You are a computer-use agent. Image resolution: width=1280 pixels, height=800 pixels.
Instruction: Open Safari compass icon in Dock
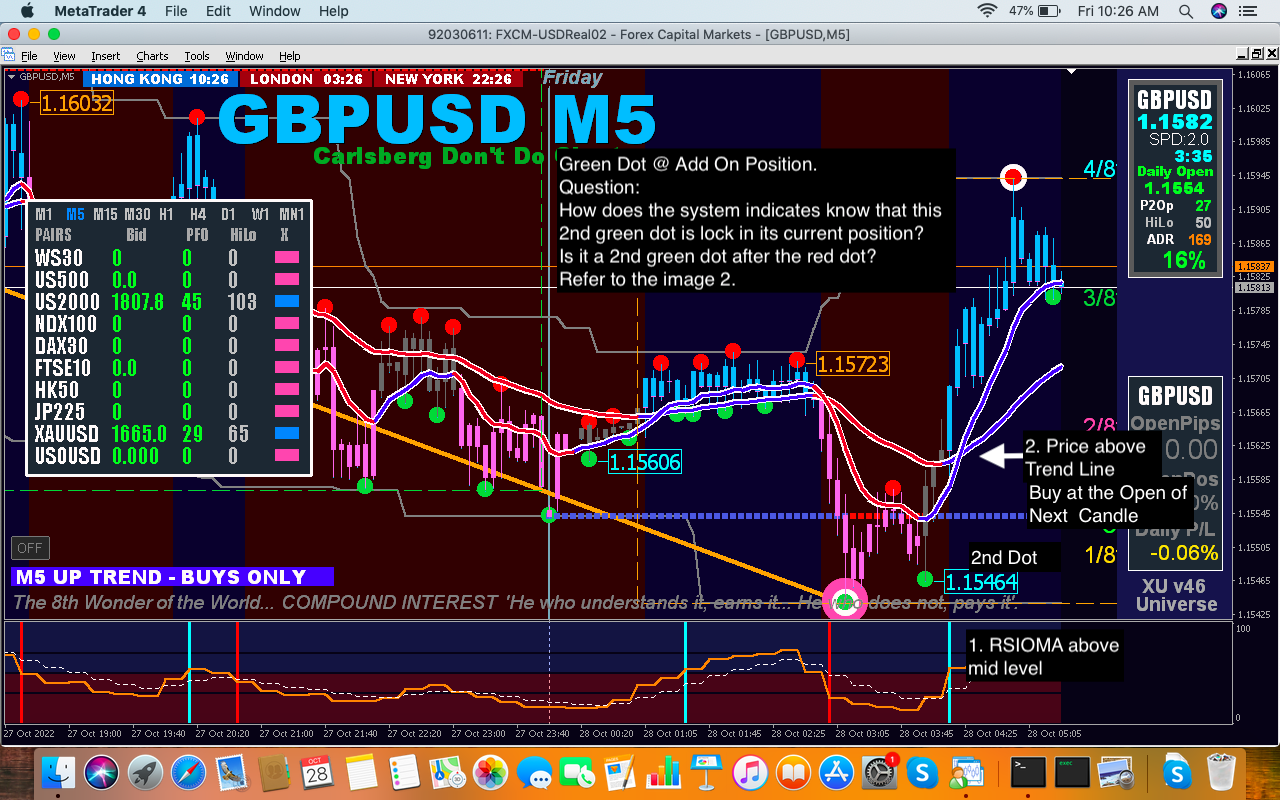tap(188, 772)
